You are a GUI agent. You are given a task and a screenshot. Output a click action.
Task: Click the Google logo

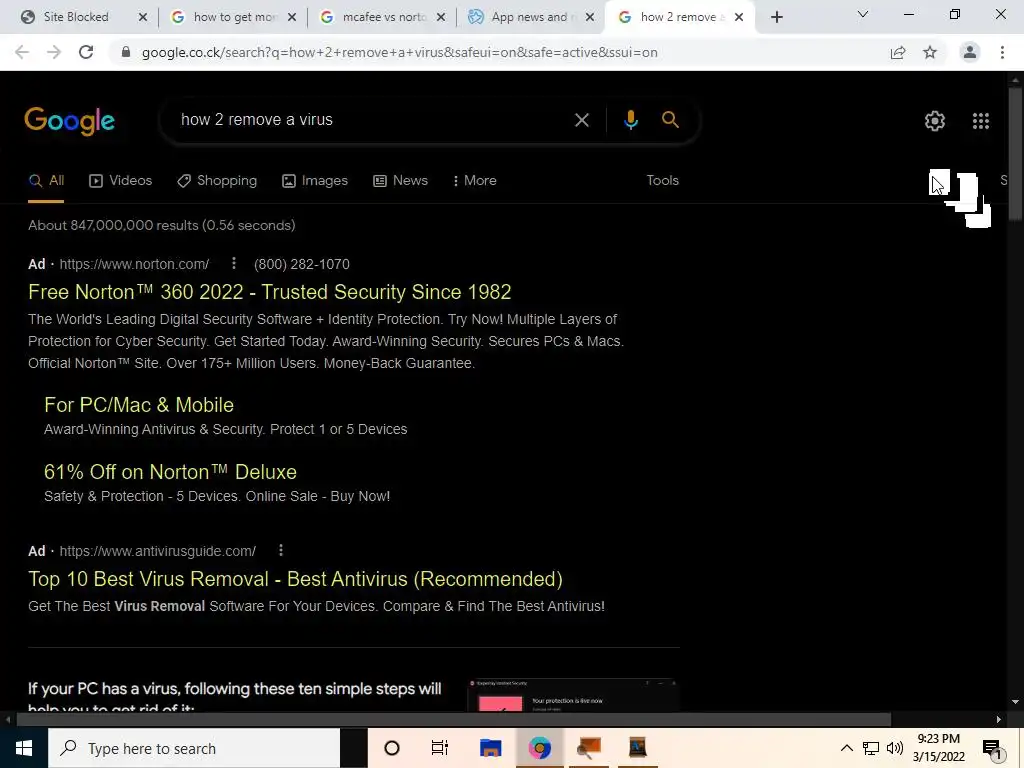70,121
